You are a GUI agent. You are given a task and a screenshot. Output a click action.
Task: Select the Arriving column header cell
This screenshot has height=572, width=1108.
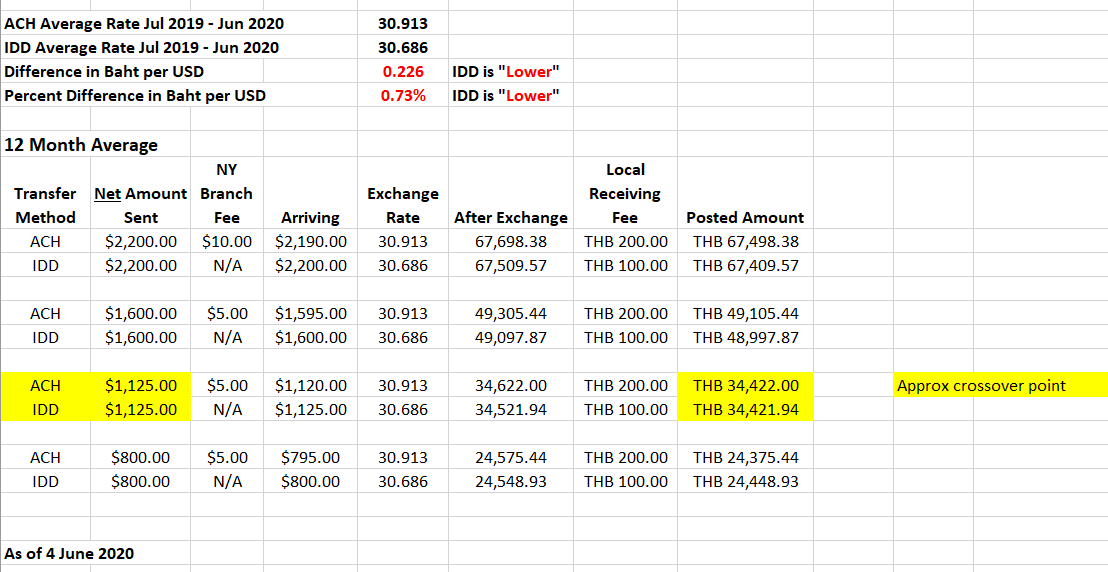(x=310, y=217)
